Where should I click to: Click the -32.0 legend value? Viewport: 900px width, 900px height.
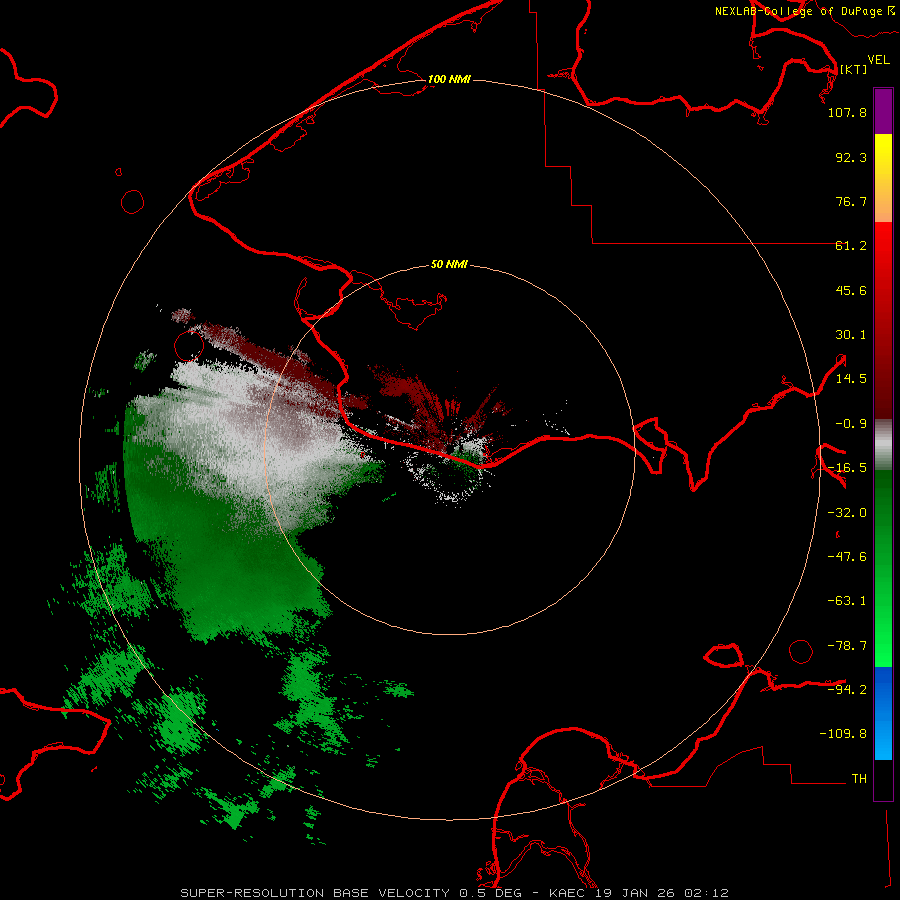pyautogui.click(x=847, y=513)
